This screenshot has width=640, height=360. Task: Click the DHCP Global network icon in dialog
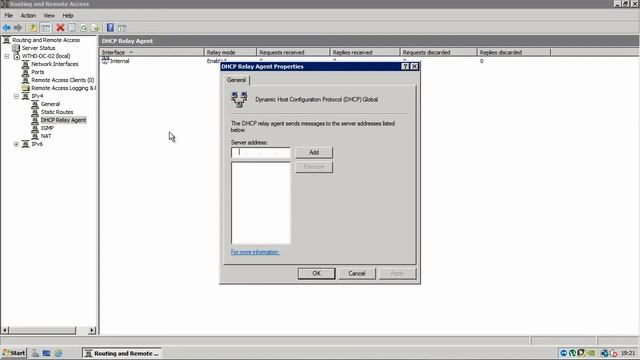click(x=239, y=100)
